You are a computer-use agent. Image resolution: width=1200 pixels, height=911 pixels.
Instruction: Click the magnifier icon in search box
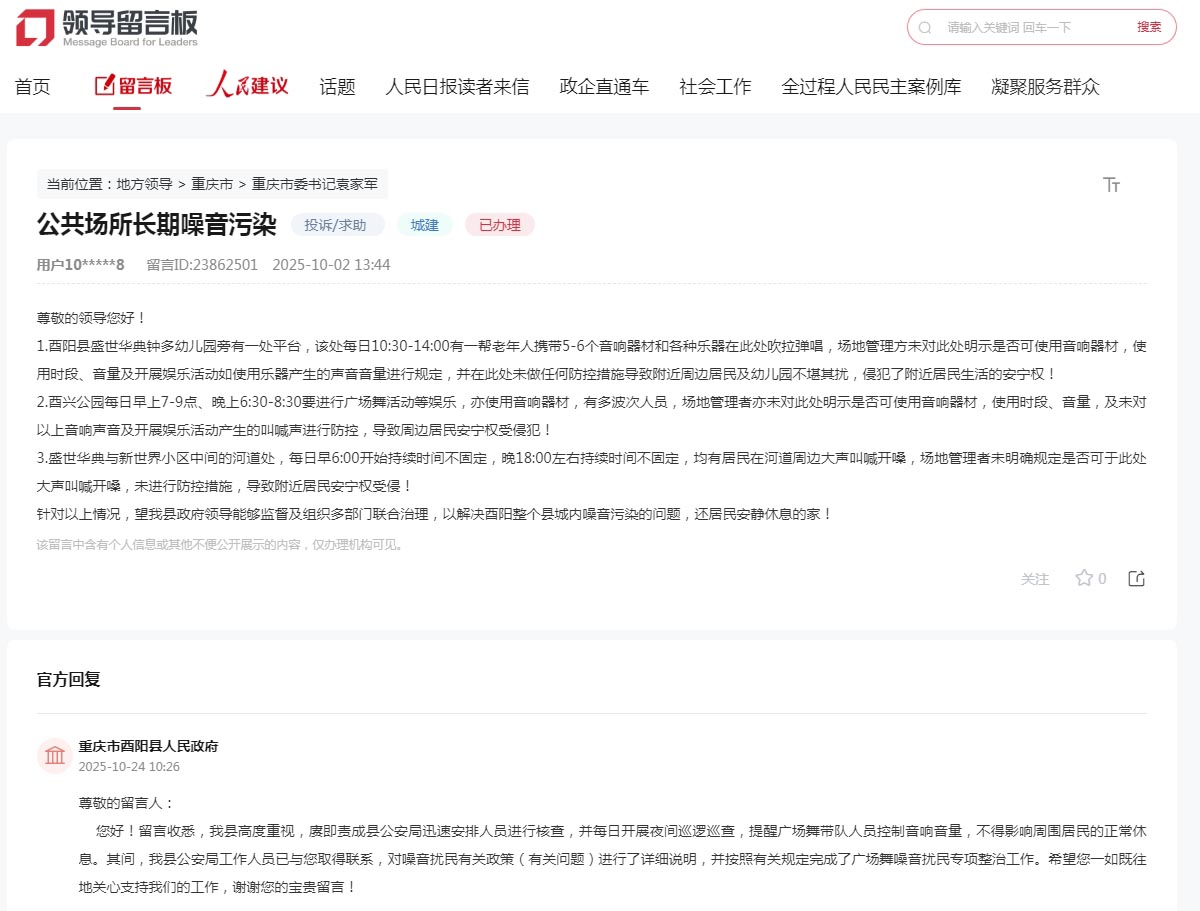pyautogui.click(x=925, y=28)
